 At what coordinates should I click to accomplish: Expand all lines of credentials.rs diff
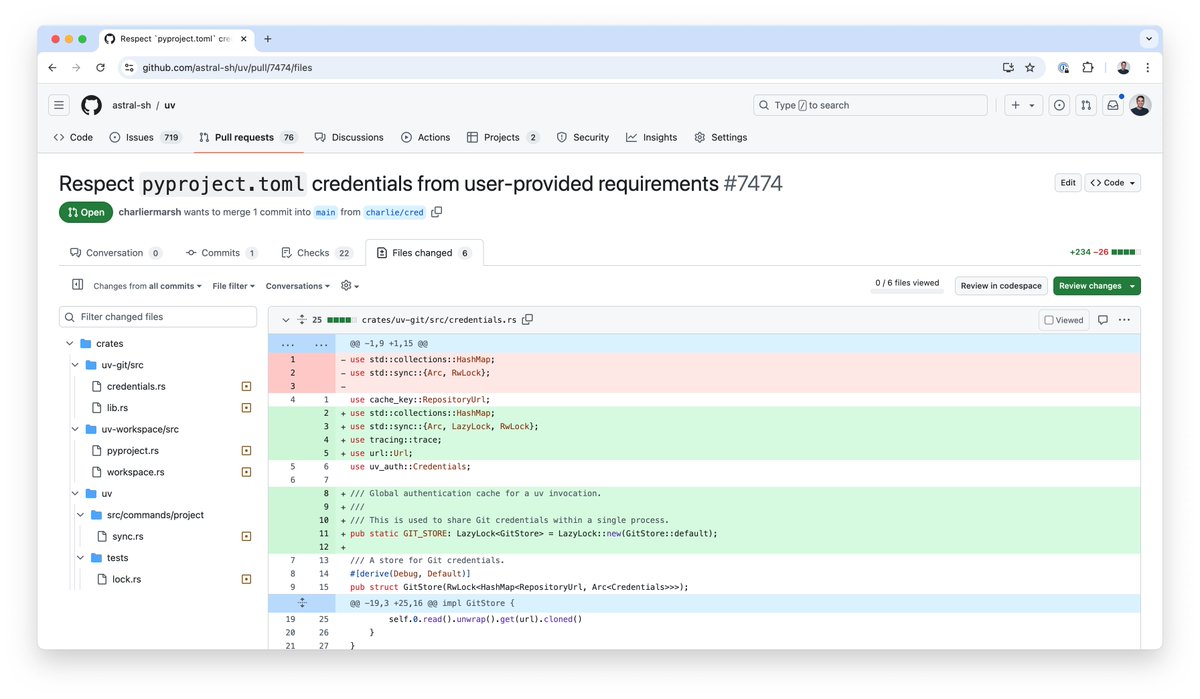click(301, 320)
